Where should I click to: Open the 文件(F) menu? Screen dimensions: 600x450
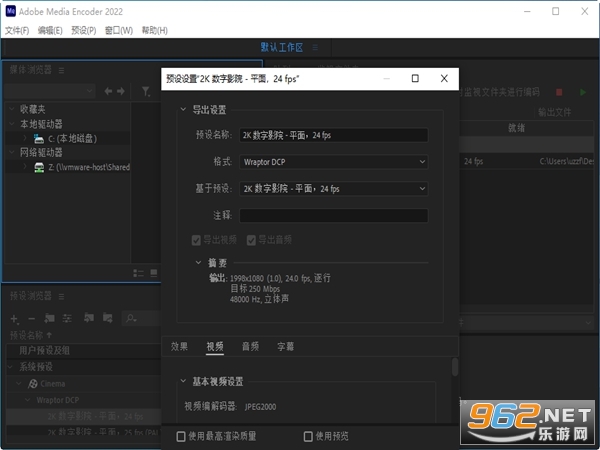[17, 31]
